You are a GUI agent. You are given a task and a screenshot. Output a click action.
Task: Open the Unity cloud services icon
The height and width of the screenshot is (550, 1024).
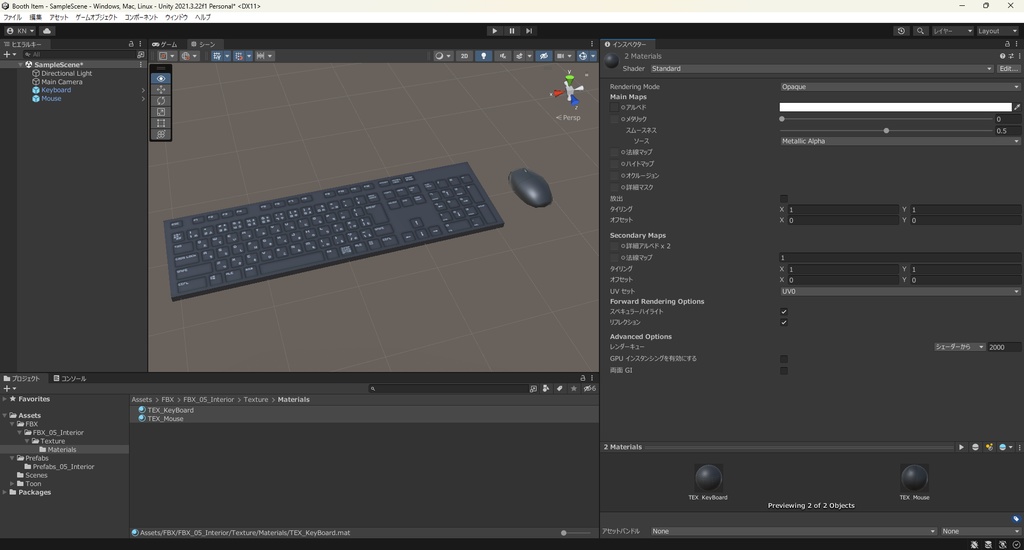[47, 31]
